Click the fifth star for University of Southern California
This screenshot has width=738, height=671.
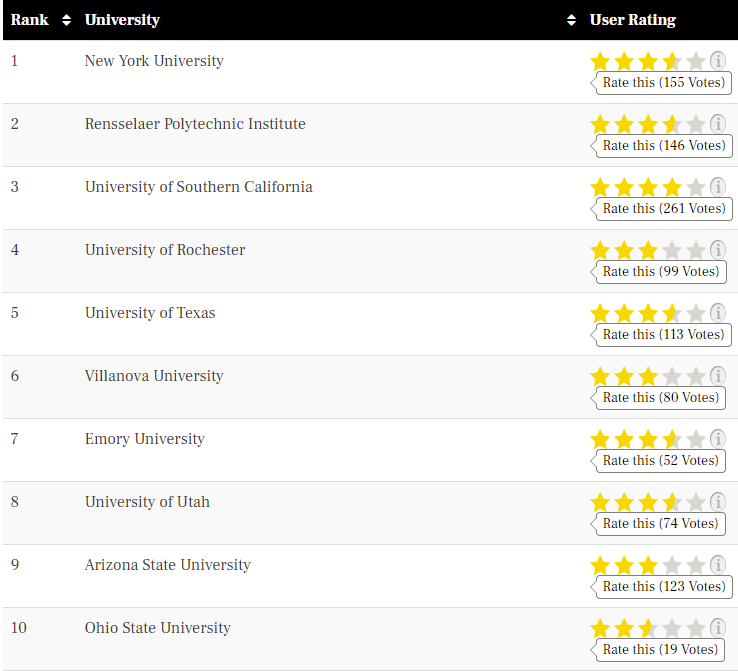[696, 187]
